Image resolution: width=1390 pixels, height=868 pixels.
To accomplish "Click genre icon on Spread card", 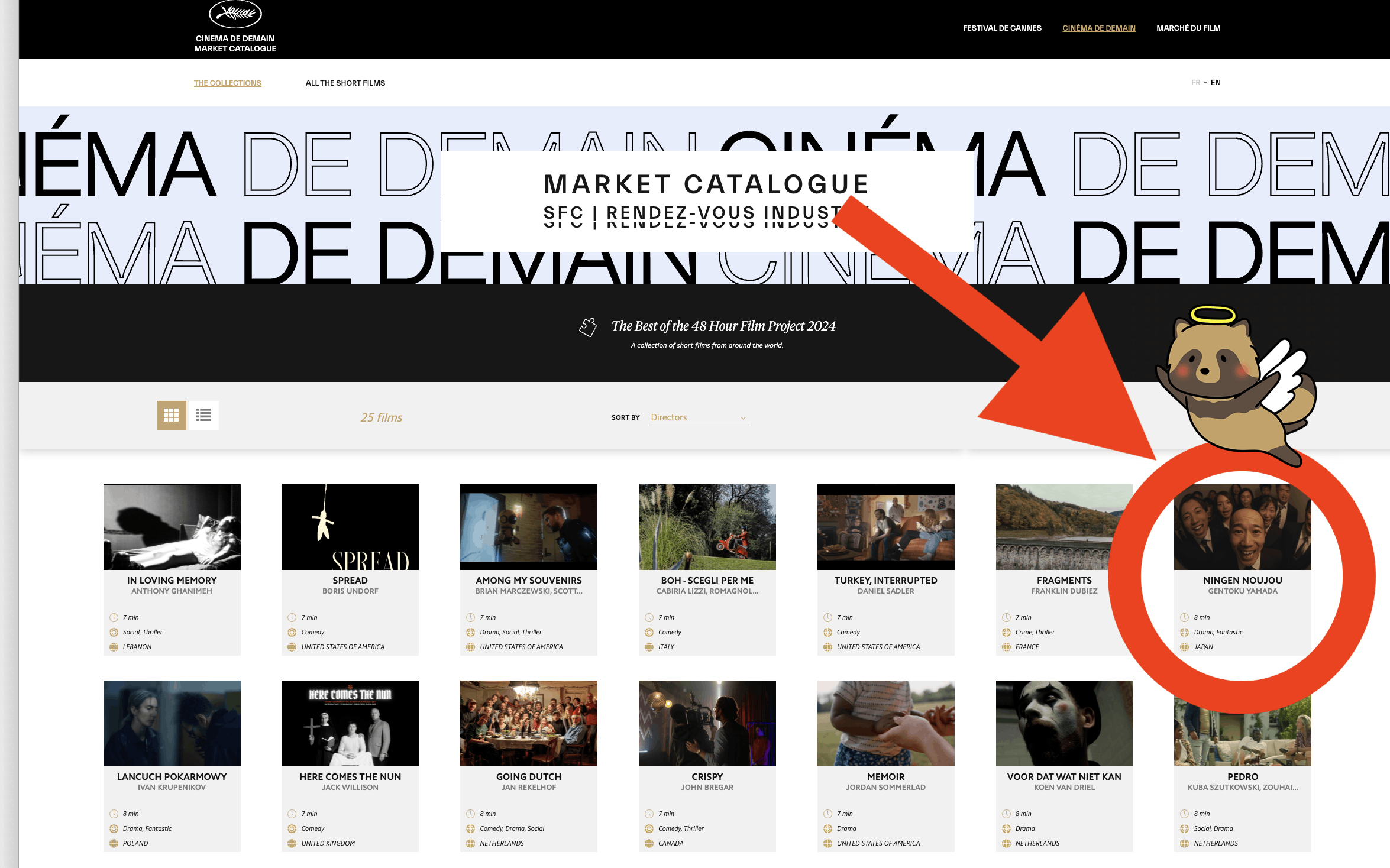I will pyautogui.click(x=292, y=632).
